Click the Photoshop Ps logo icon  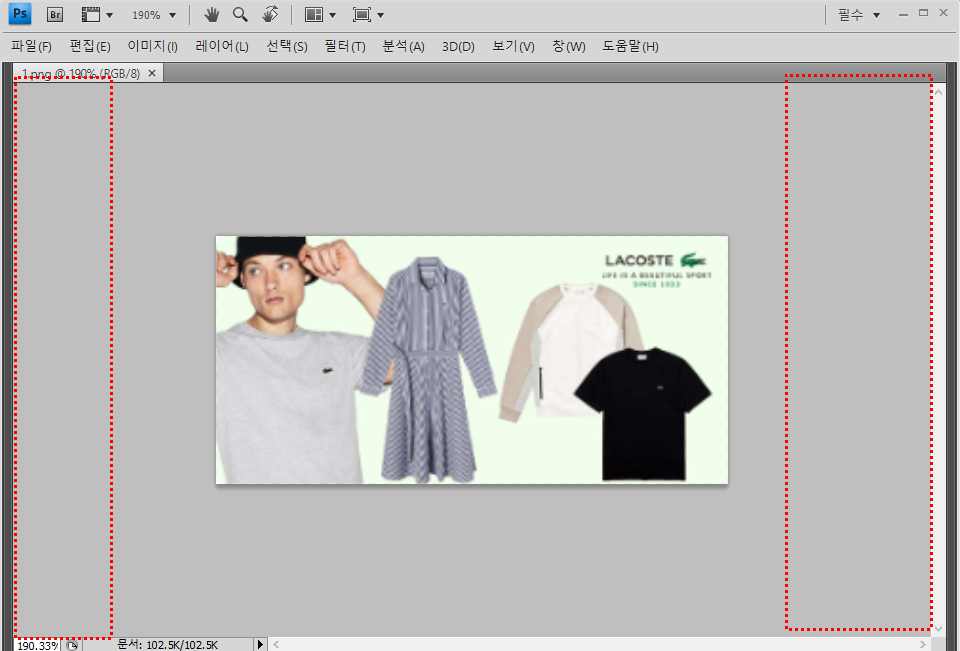pos(20,14)
